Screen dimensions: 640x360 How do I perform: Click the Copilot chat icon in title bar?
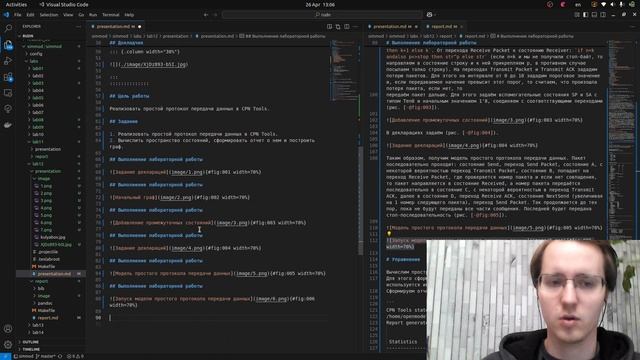tap(429, 15)
